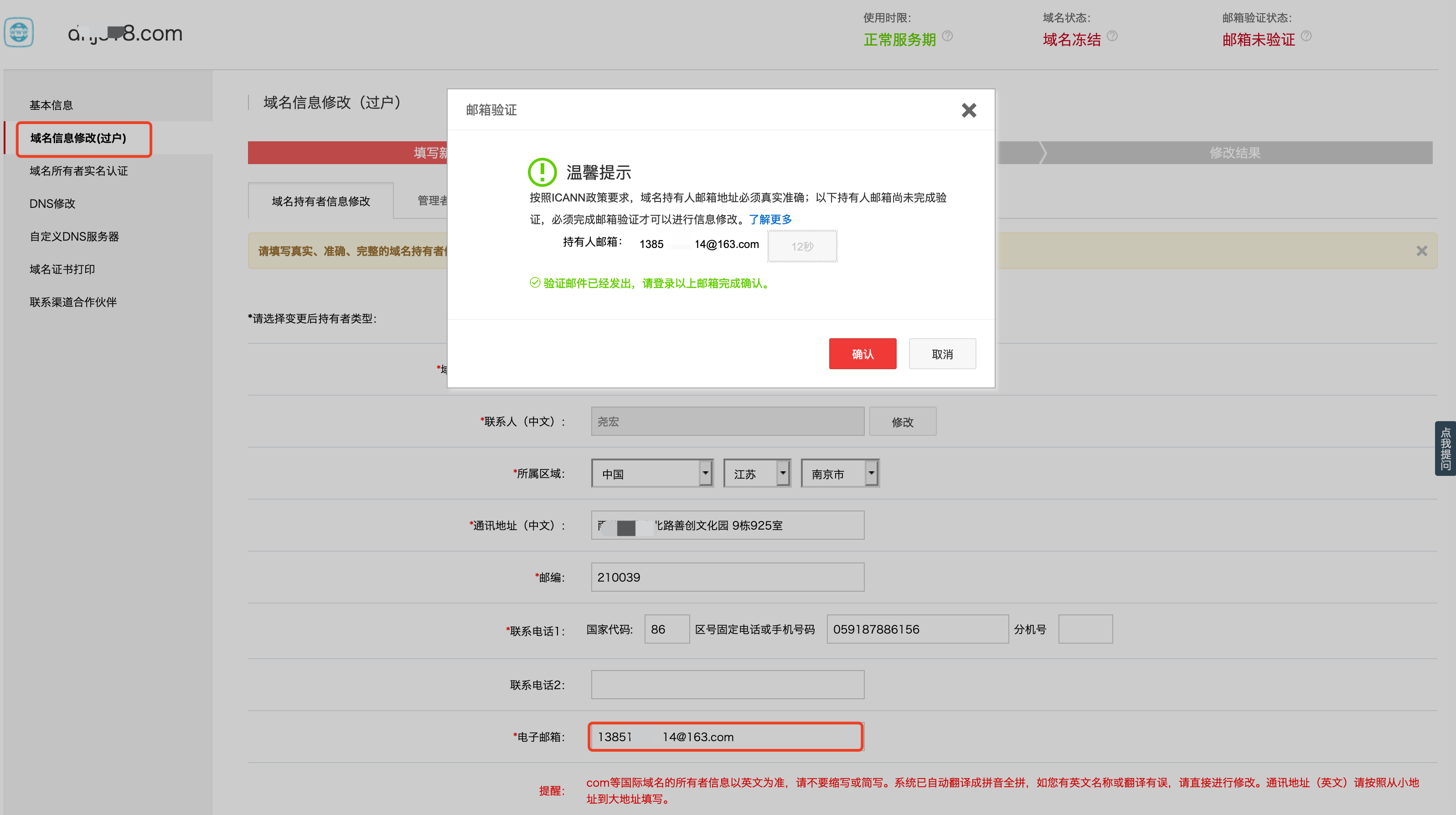The width and height of the screenshot is (1456, 815).
Task: Click the empty 联系电话2 field
Action: 728,685
